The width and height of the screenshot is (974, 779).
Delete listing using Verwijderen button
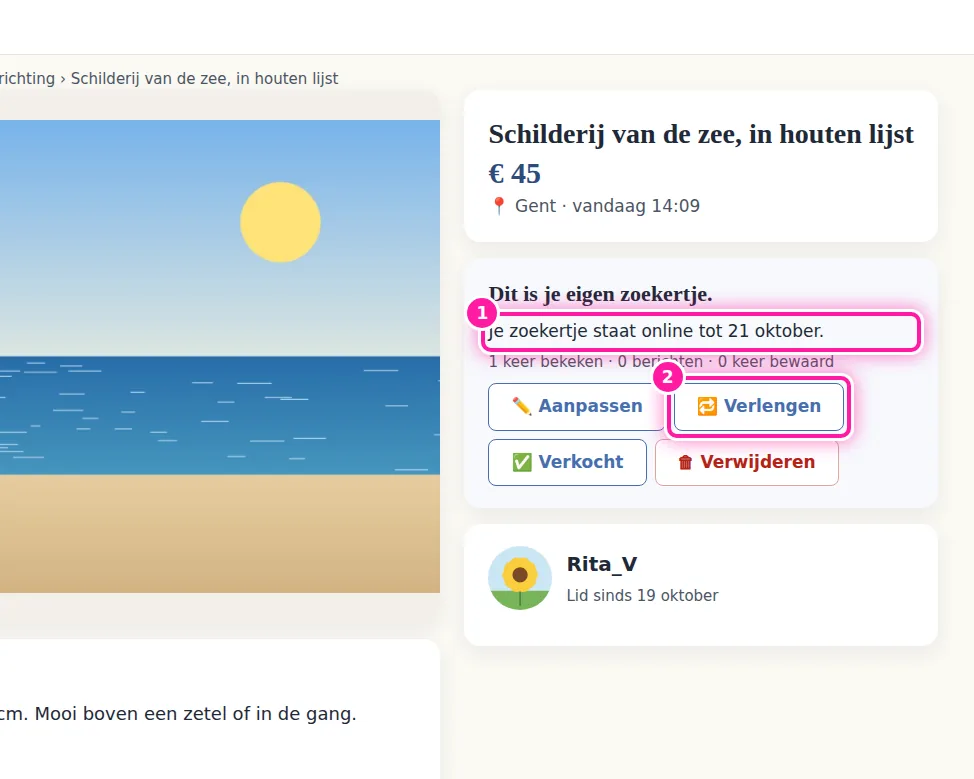pyautogui.click(x=747, y=462)
